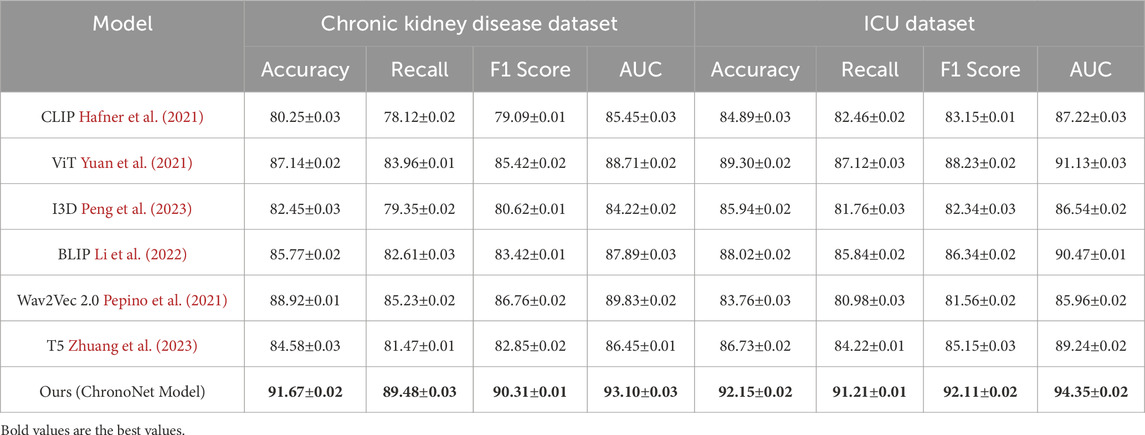Select the Model column header

click(123, 26)
